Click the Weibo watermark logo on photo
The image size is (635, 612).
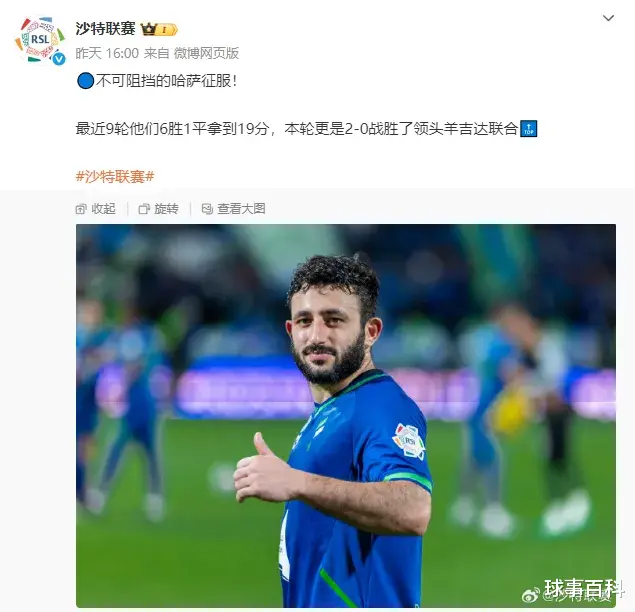click(531, 595)
